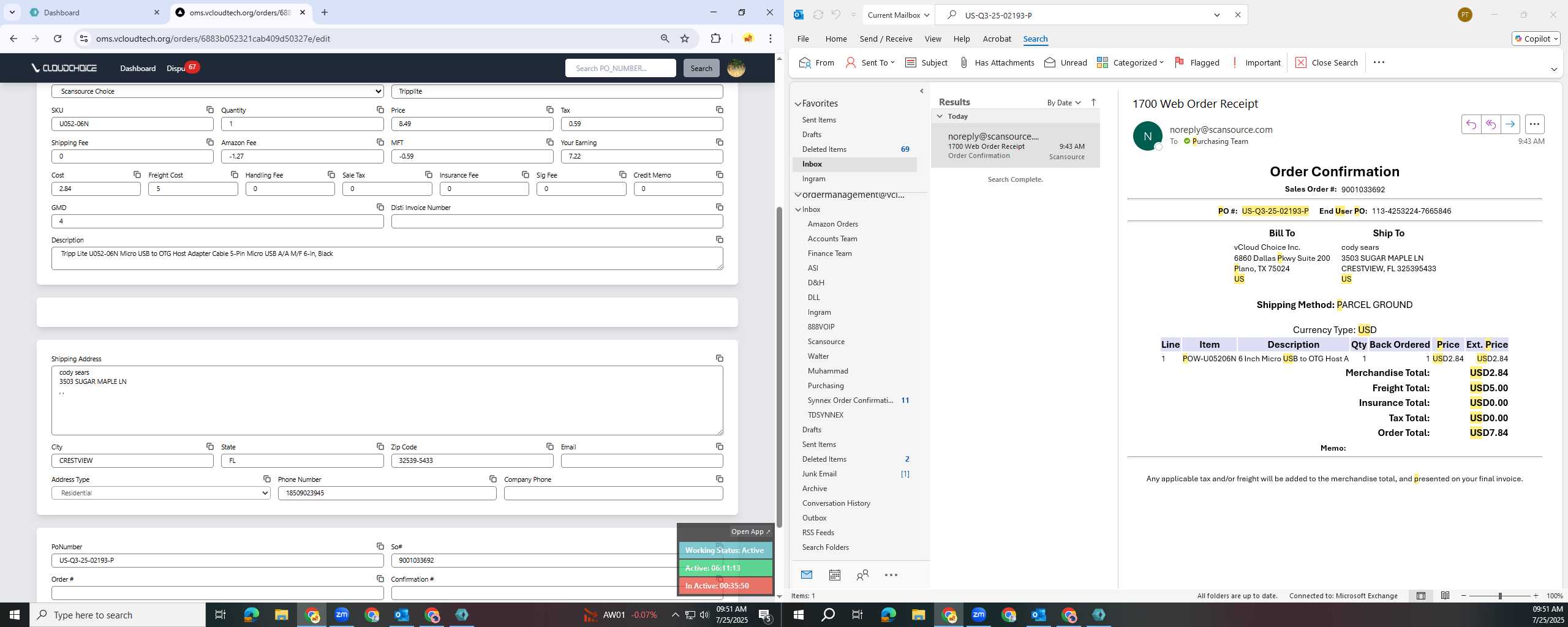Image resolution: width=1568 pixels, height=627 pixels.
Task: Adjust the Outlook zoom slider
Action: (1500, 596)
